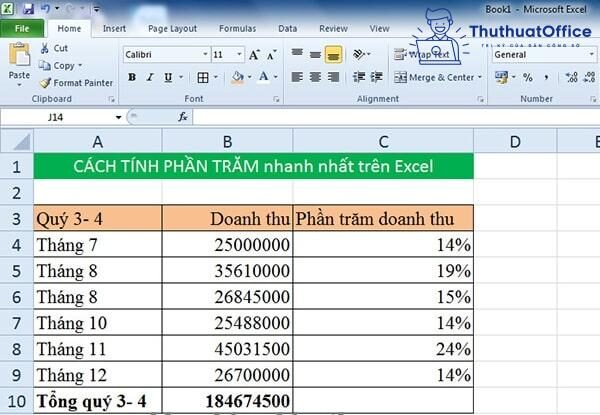The width and height of the screenshot is (600, 415).
Task: Open Alignment dialog launcher
Action: (480, 99)
